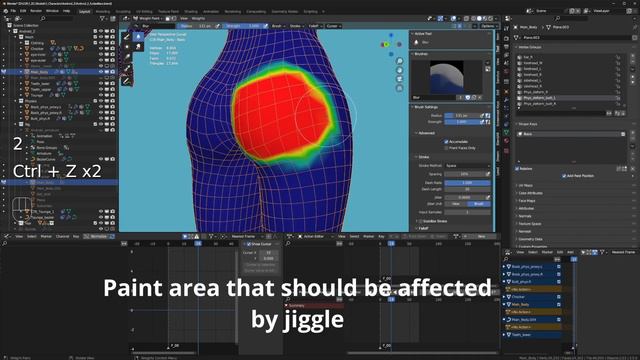
Task: Toggle Add Rest Position checkbox
Action: click(x=564, y=176)
